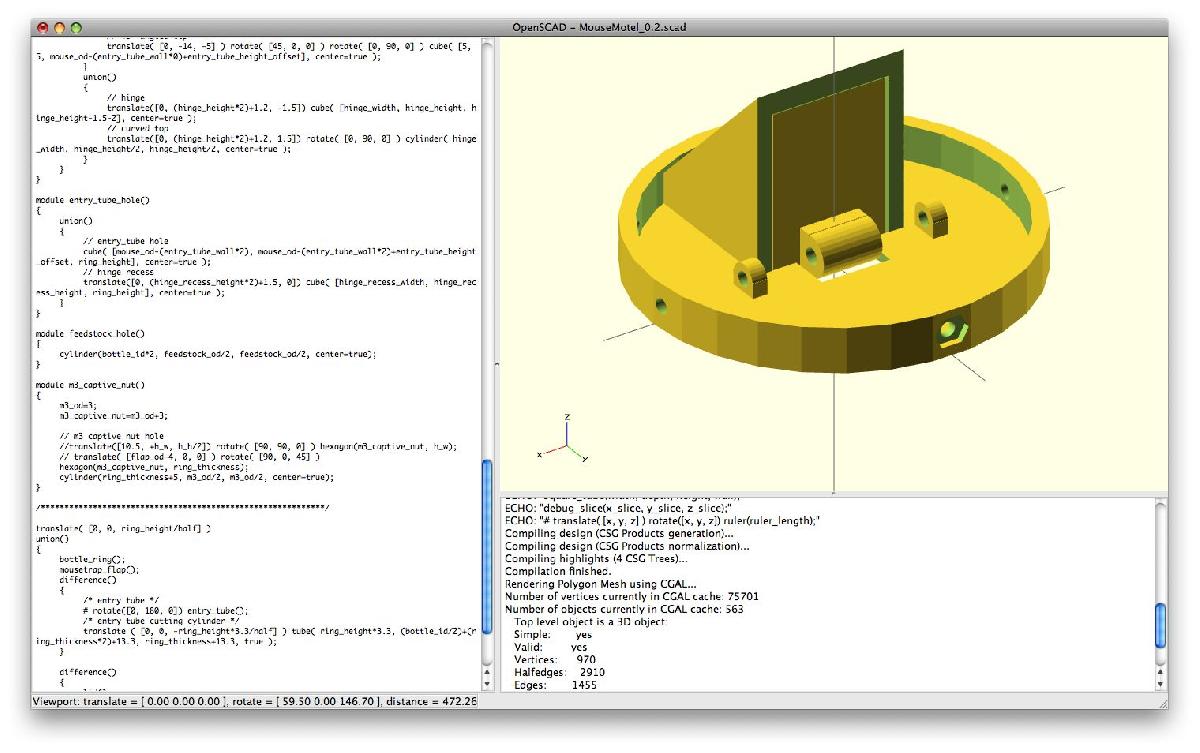
Task: Click the red close window button
Action: tap(42, 26)
